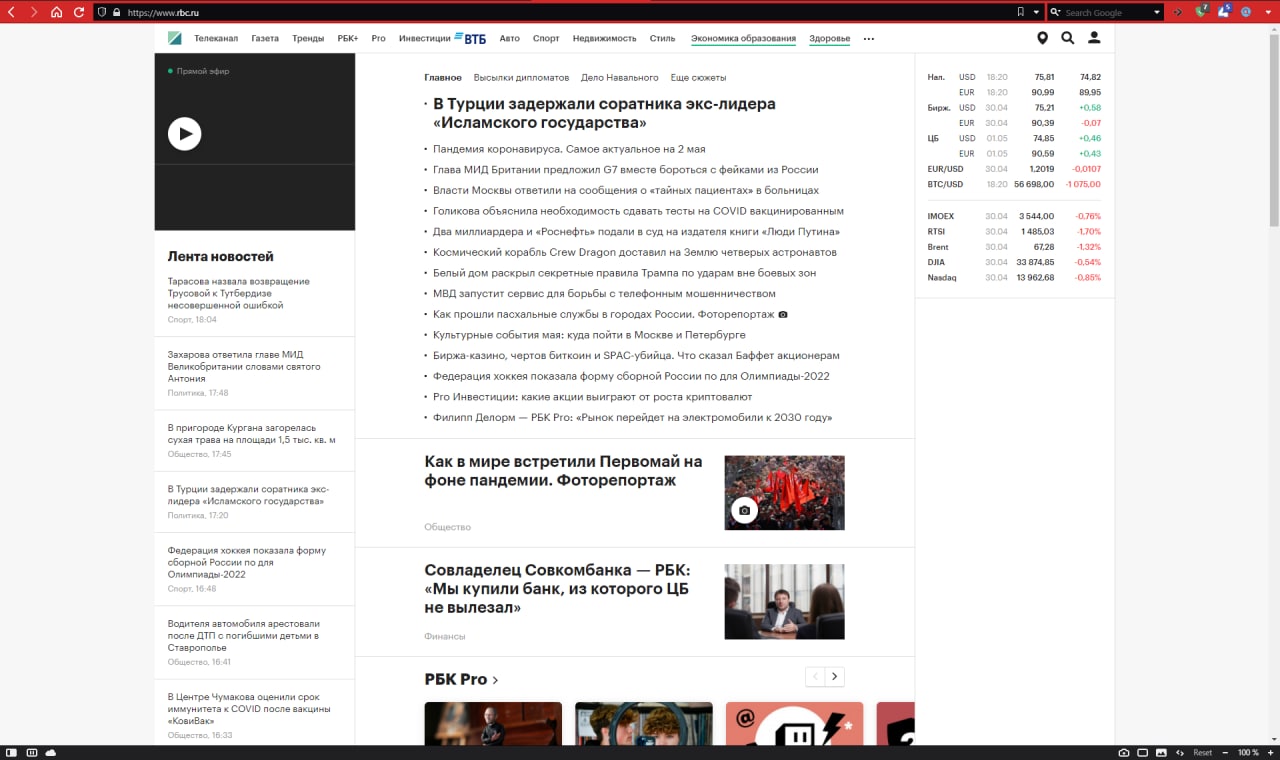
Task: Open search engine selector magnifier dropdown
Action: point(1056,12)
